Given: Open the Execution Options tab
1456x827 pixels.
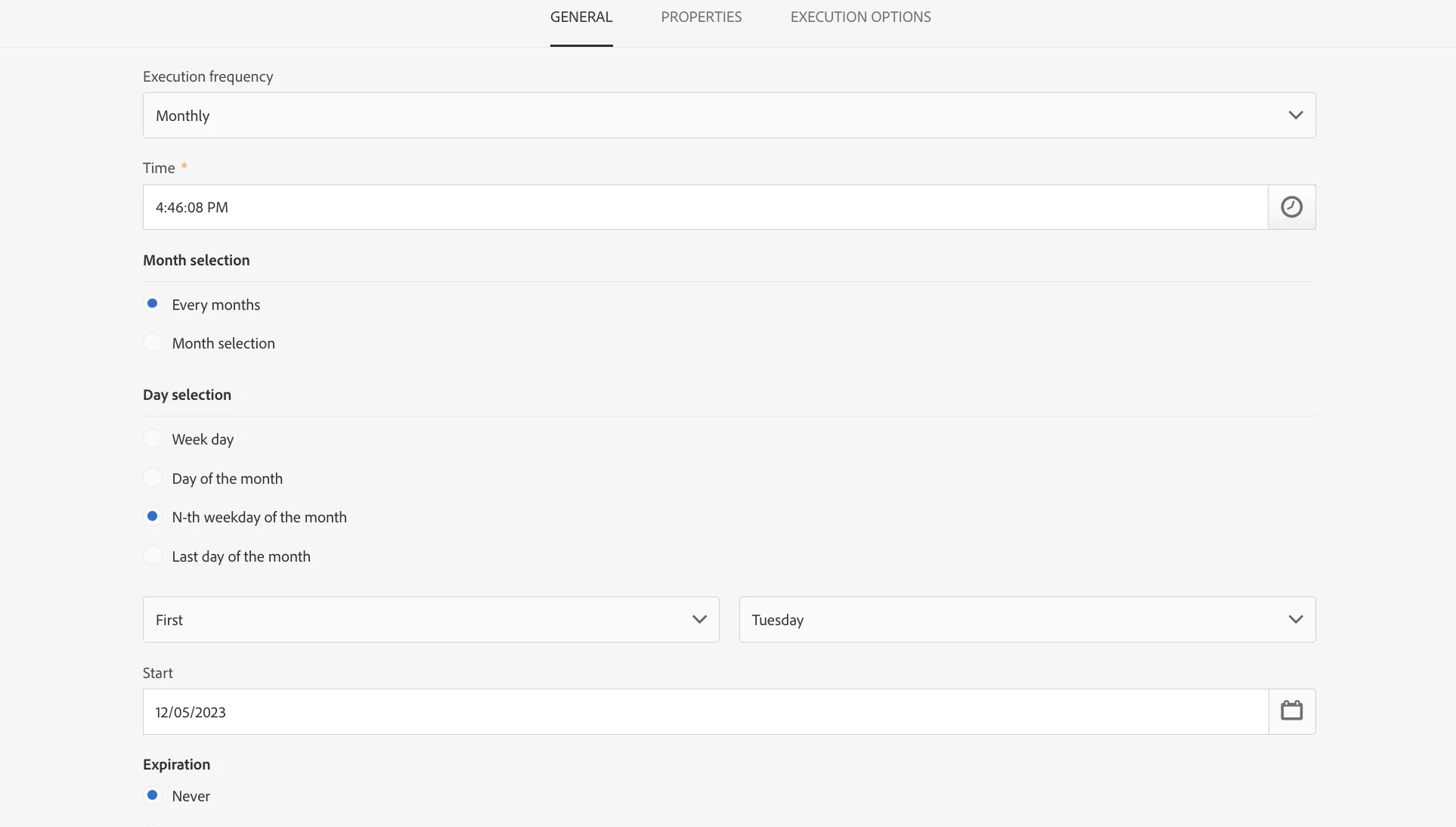Looking at the screenshot, I should click(x=860, y=17).
